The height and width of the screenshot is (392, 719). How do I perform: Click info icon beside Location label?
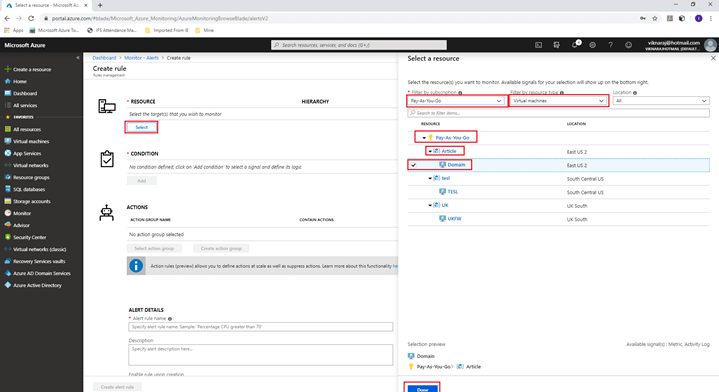point(635,93)
